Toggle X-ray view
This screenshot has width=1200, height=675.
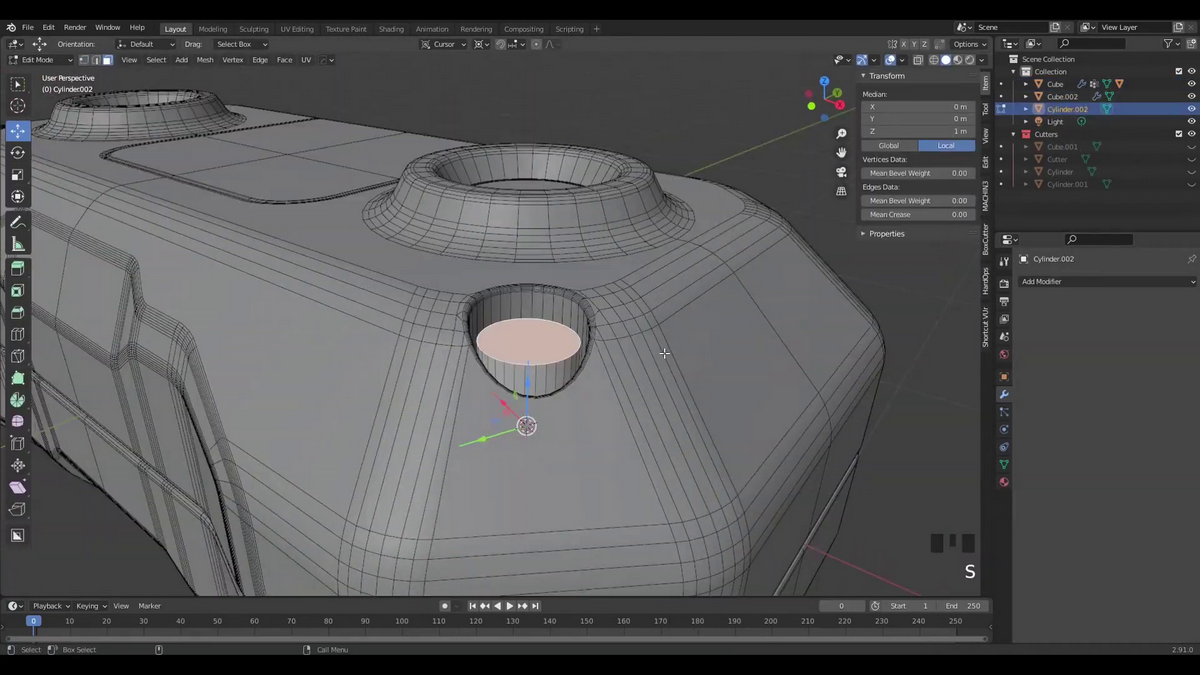coord(918,60)
